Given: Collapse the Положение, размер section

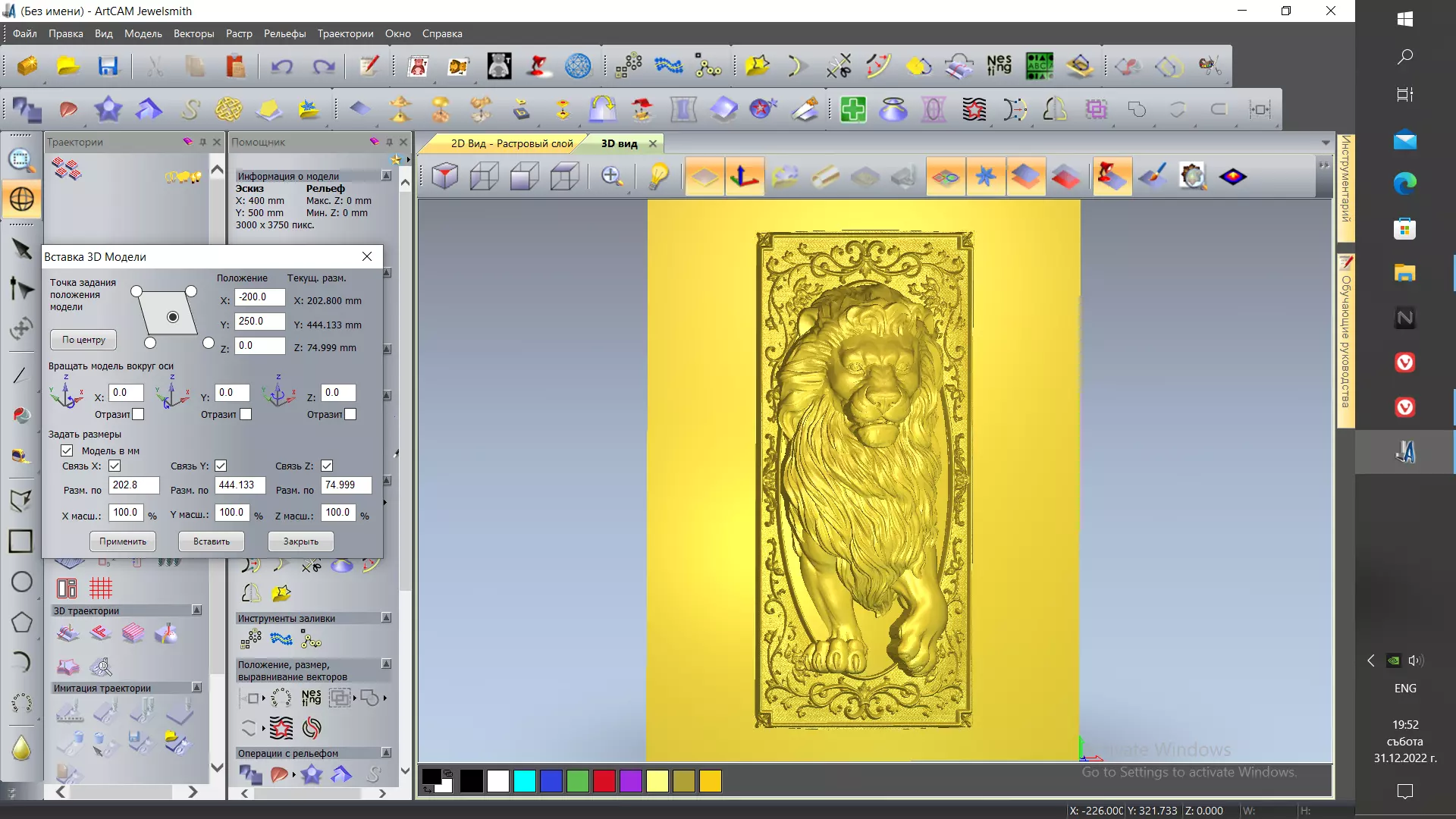Looking at the screenshot, I should point(386,664).
